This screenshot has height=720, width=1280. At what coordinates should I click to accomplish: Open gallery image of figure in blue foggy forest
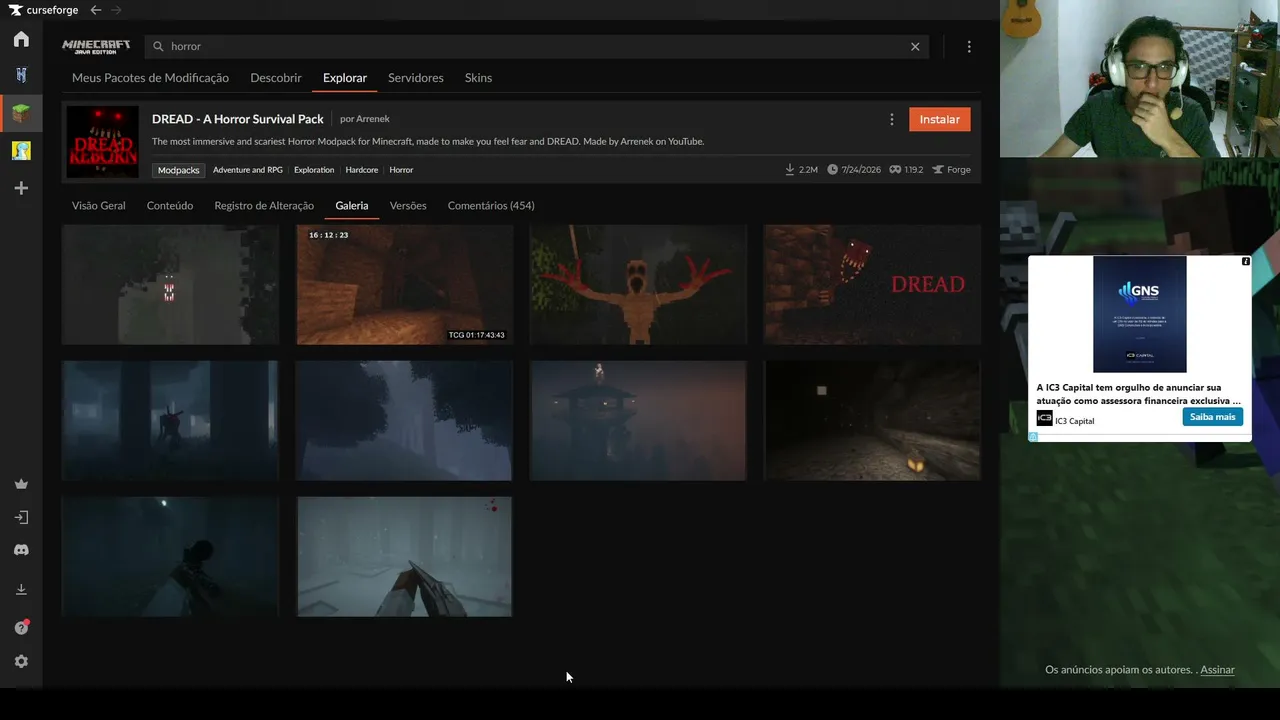click(170, 421)
